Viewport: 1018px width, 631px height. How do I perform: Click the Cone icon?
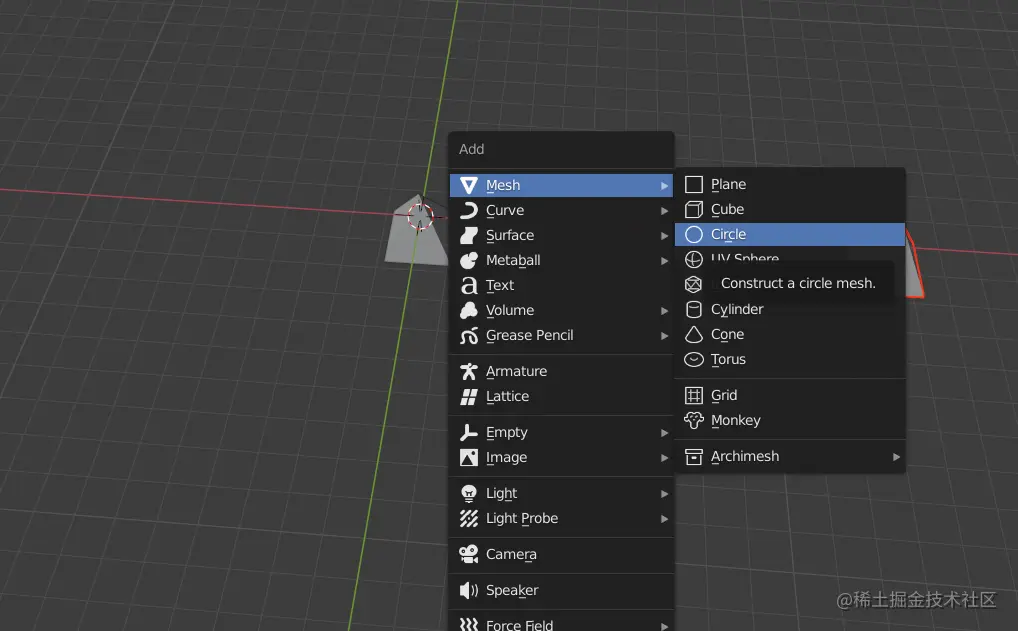(x=693, y=334)
